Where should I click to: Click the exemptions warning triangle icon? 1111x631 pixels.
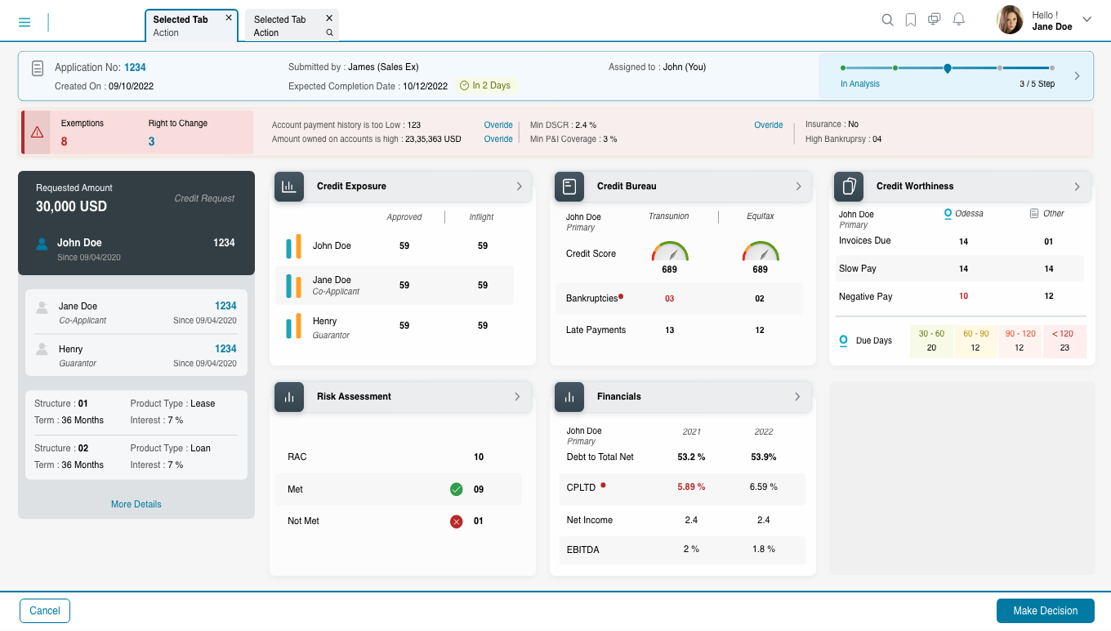(37, 132)
